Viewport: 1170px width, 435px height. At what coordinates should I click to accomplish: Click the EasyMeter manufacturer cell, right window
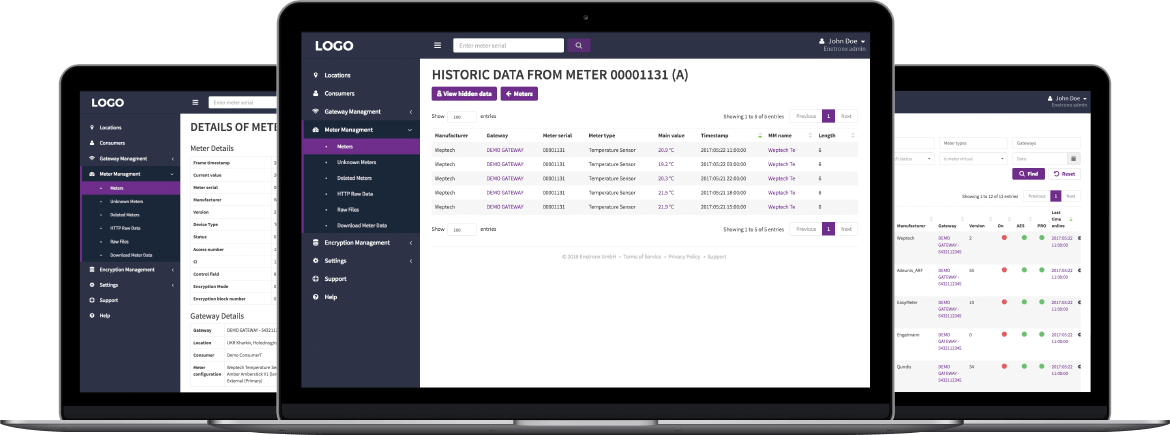coord(907,302)
